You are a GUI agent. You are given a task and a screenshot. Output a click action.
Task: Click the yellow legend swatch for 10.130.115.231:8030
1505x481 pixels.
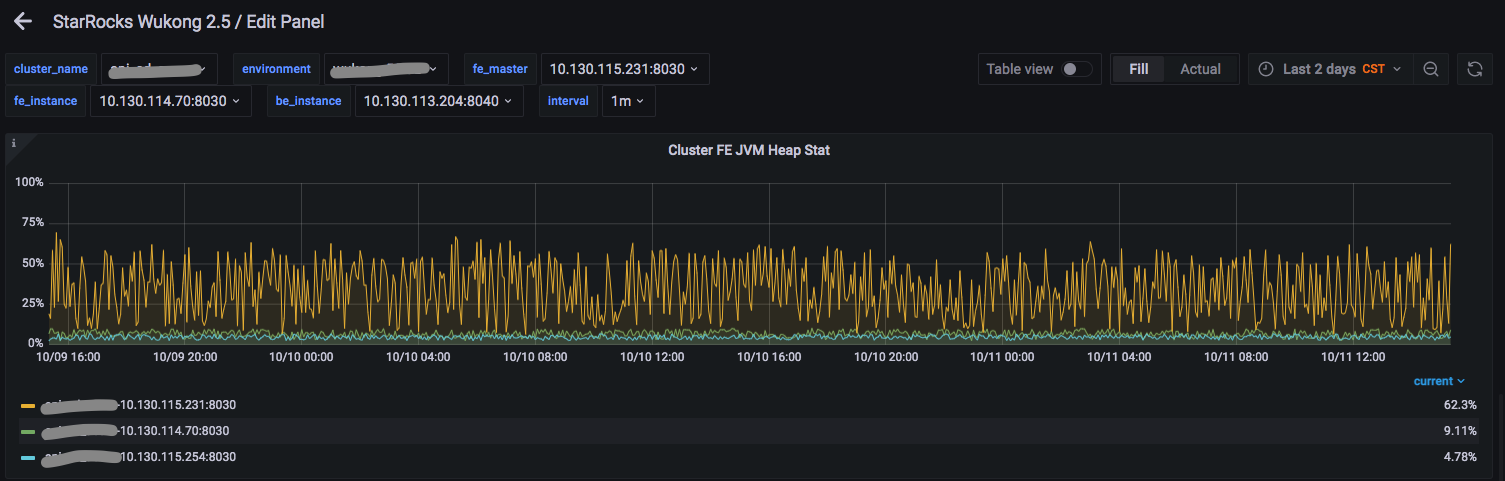coord(28,405)
